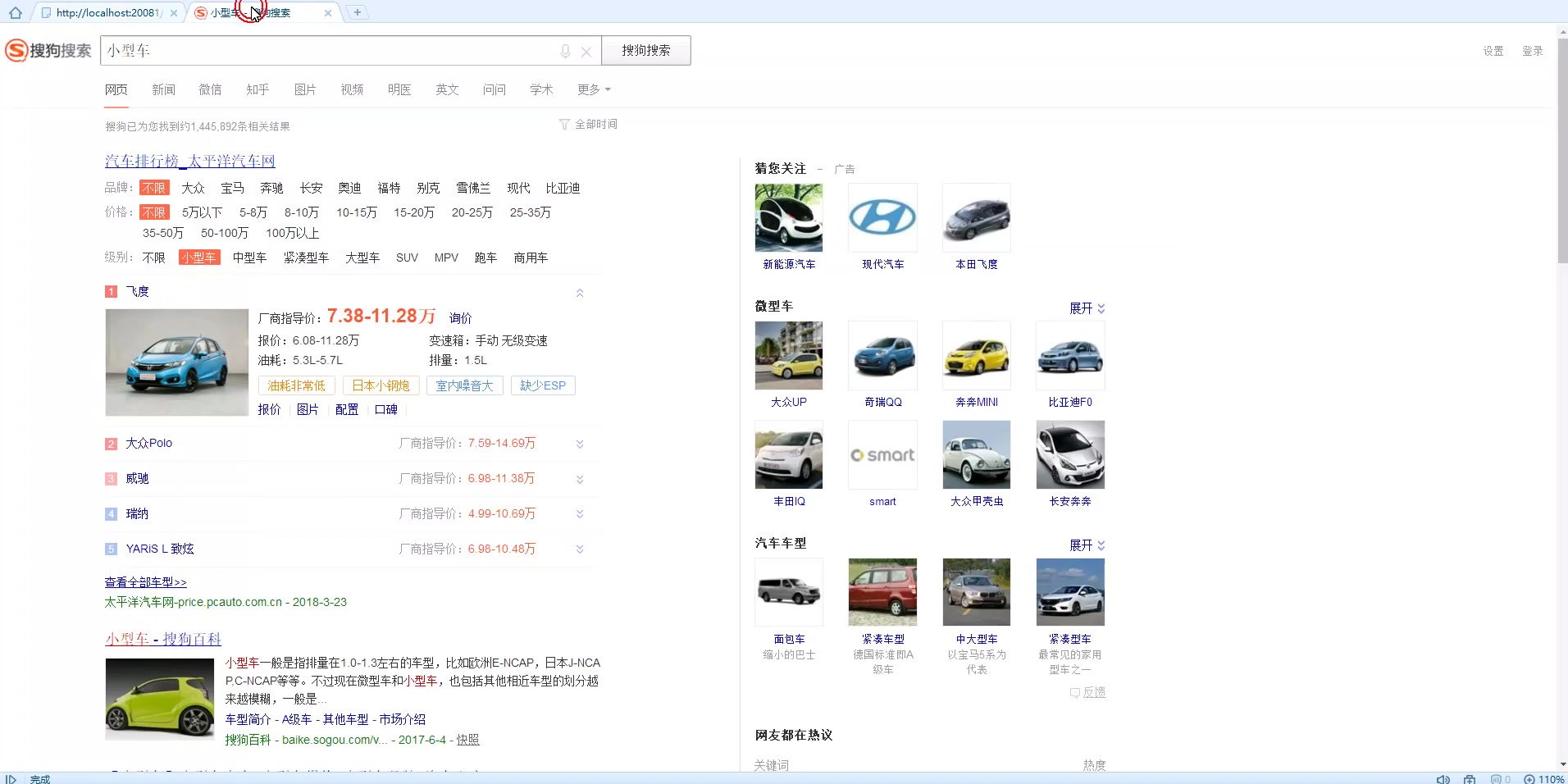Click the 询价 link
Screen dimensions: 1568x784
pos(460,318)
